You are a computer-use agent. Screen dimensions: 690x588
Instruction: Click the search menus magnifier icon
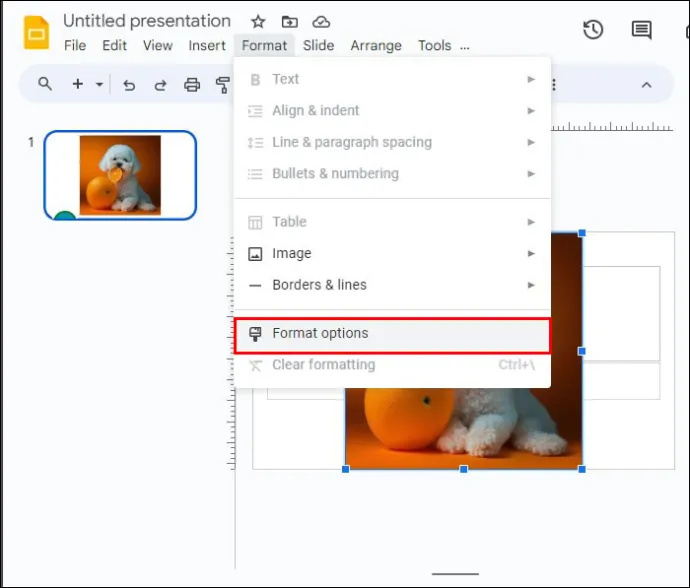(45, 84)
